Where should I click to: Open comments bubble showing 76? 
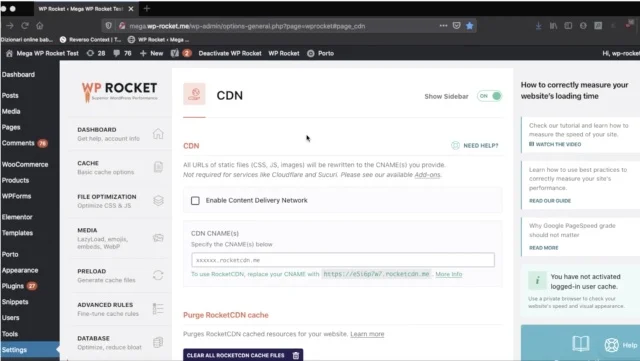(x=122, y=53)
